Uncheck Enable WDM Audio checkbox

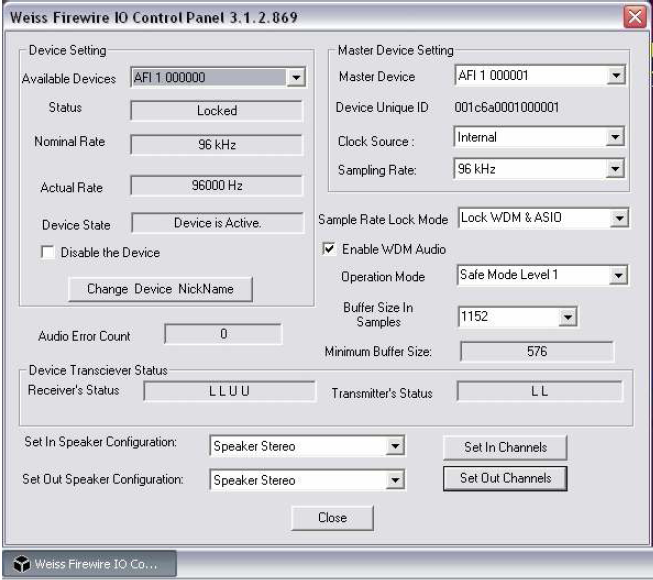pos(327,248)
